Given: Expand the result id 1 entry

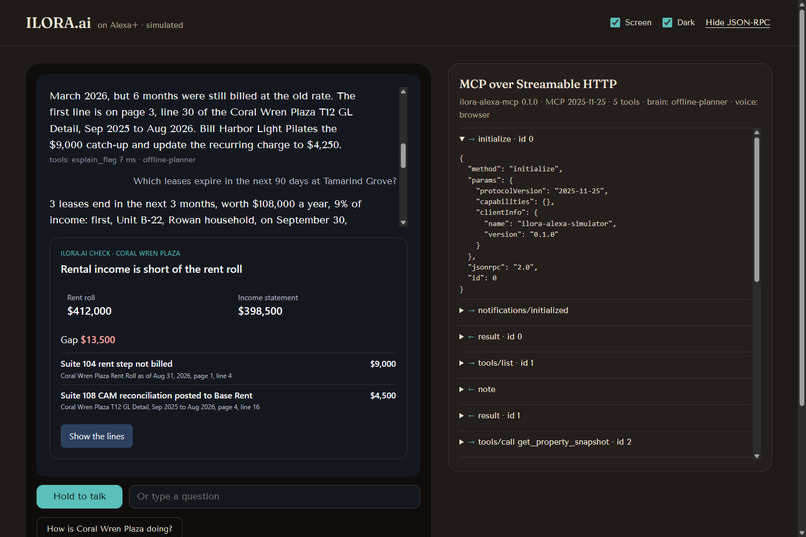Looking at the screenshot, I should (x=605, y=415).
